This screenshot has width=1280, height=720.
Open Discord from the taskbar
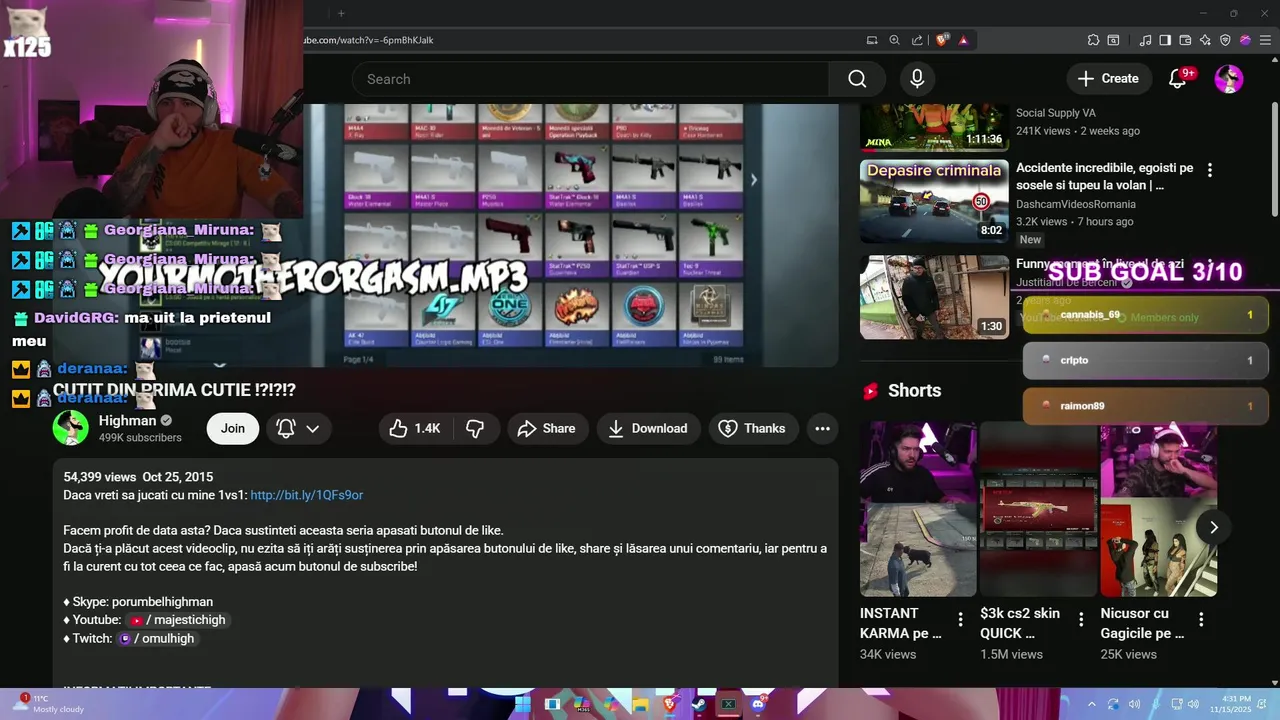coord(758,704)
